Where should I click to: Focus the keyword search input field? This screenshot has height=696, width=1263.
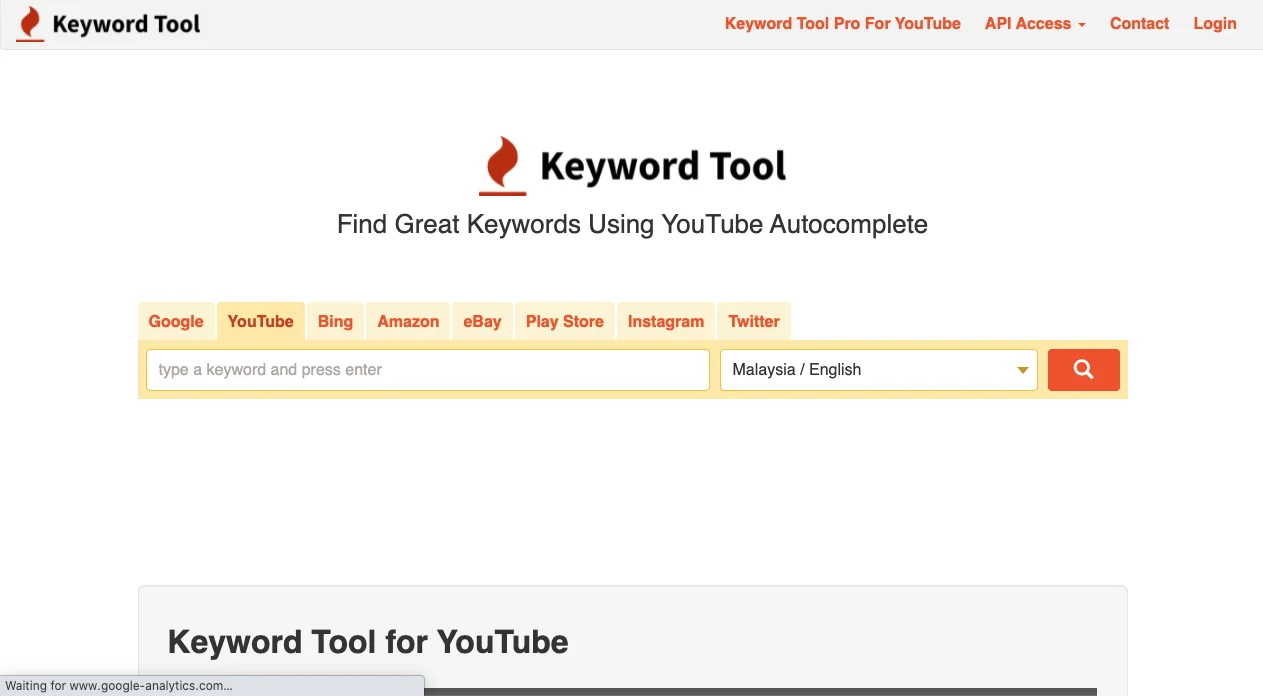[428, 369]
